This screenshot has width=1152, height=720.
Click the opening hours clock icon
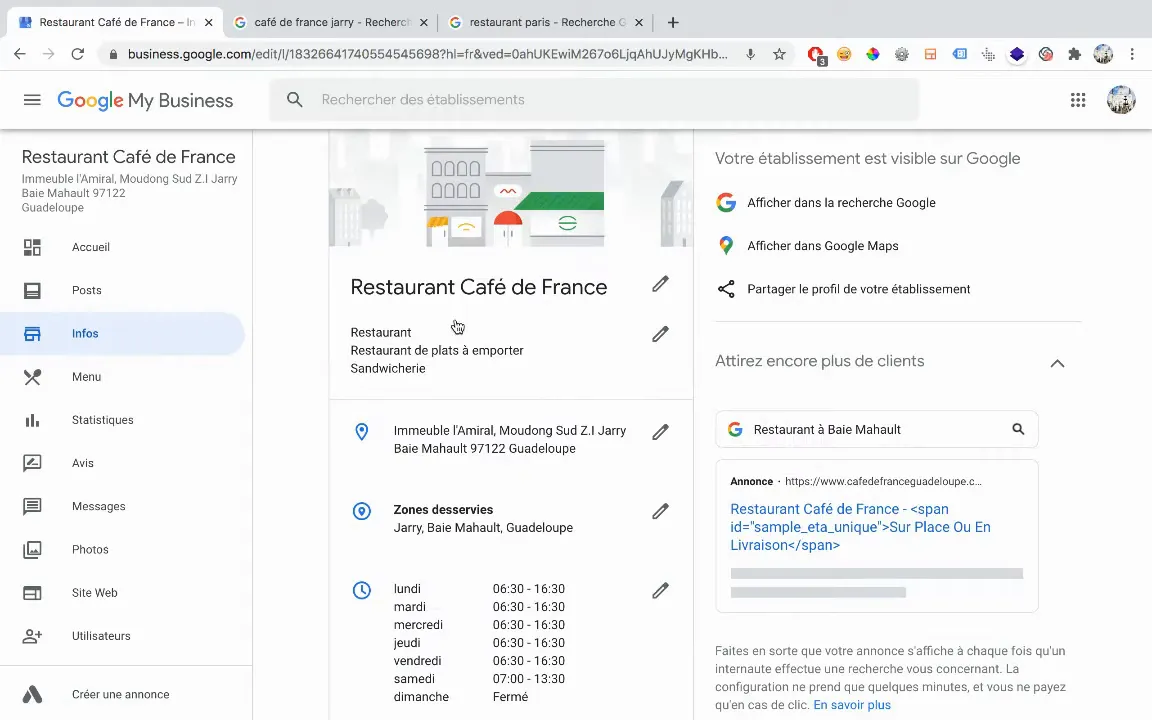pos(361,590)
